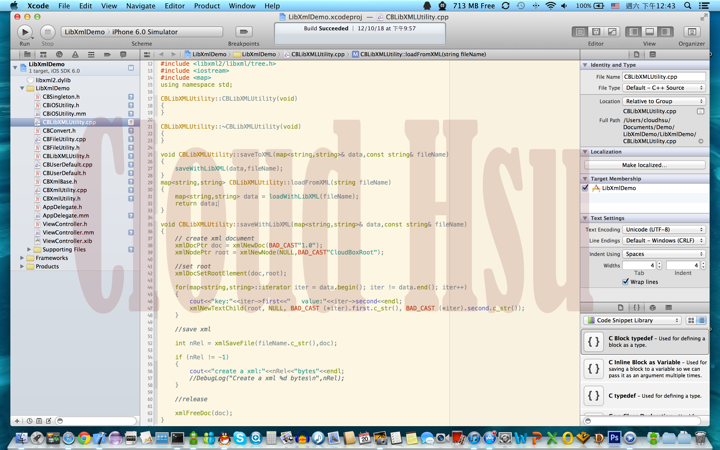Toggle LibXmlDemo target membership checkbox
Screen dimensions: 720x450
pyautogui.click(x=585, y=188)
